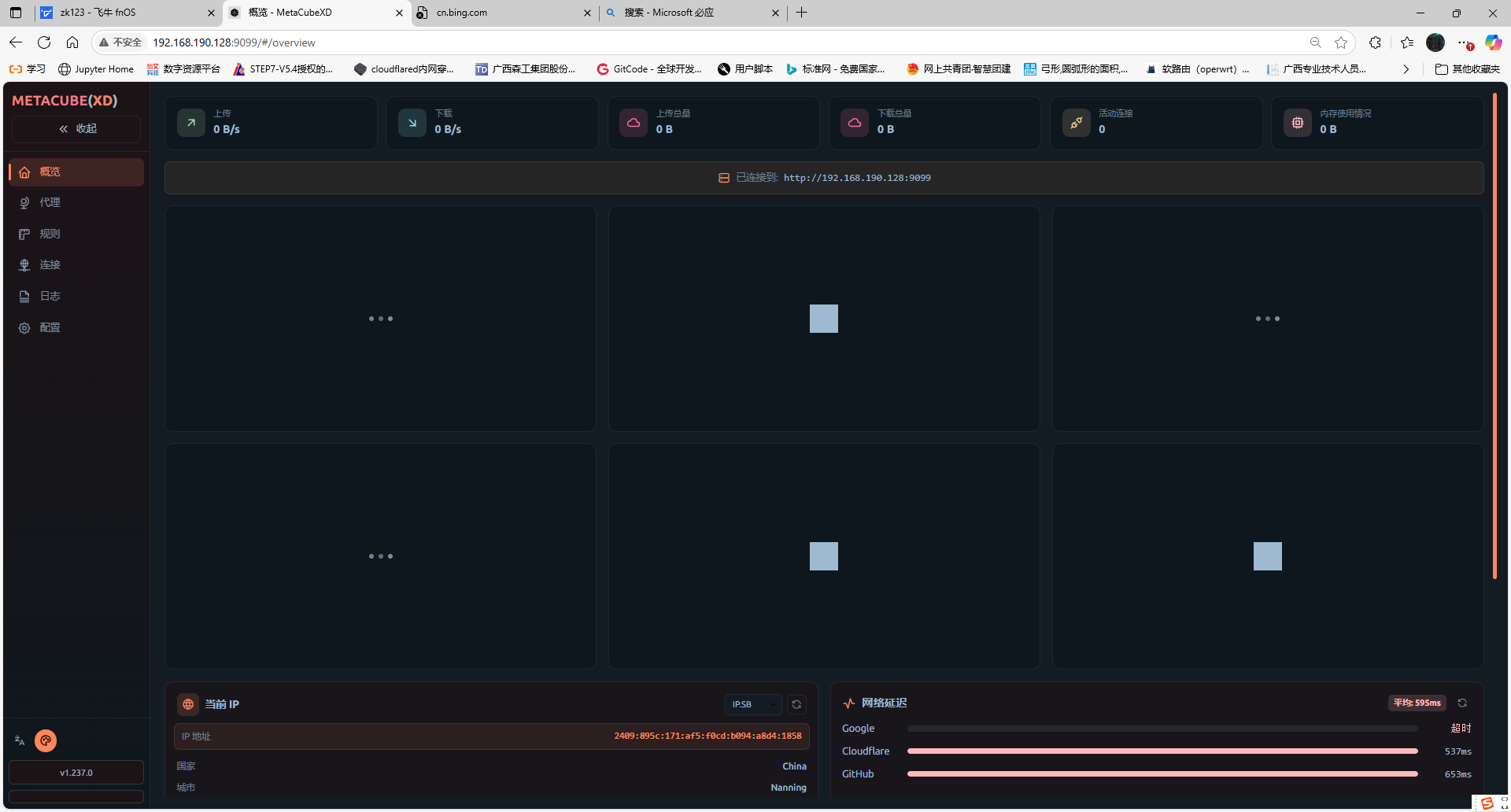The width and height of the screenshot is (1511, 812).
Task: Open the browser profile avatar
Action: point(1435,42)
